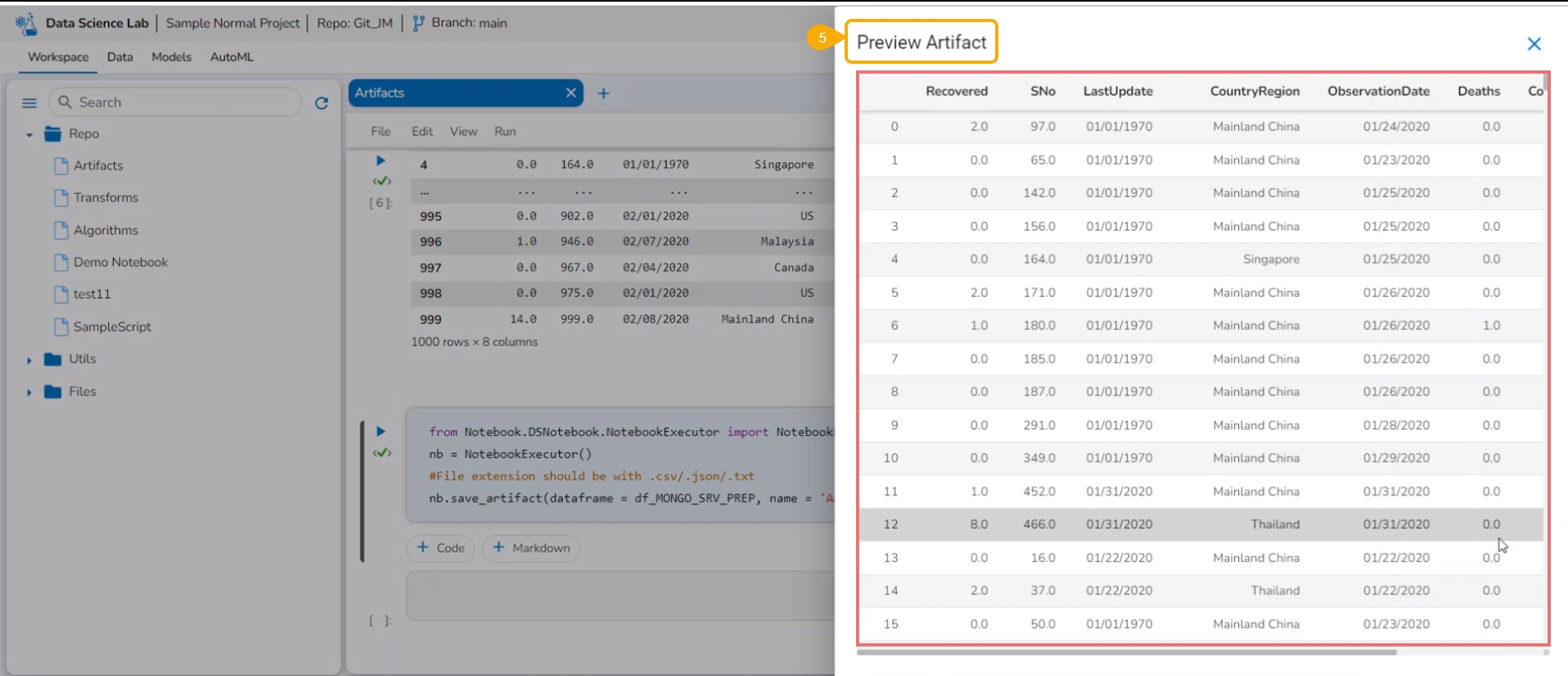Click the hamburger menu icon in sidebar
The image size is (1568, 676).
[29, 103]
